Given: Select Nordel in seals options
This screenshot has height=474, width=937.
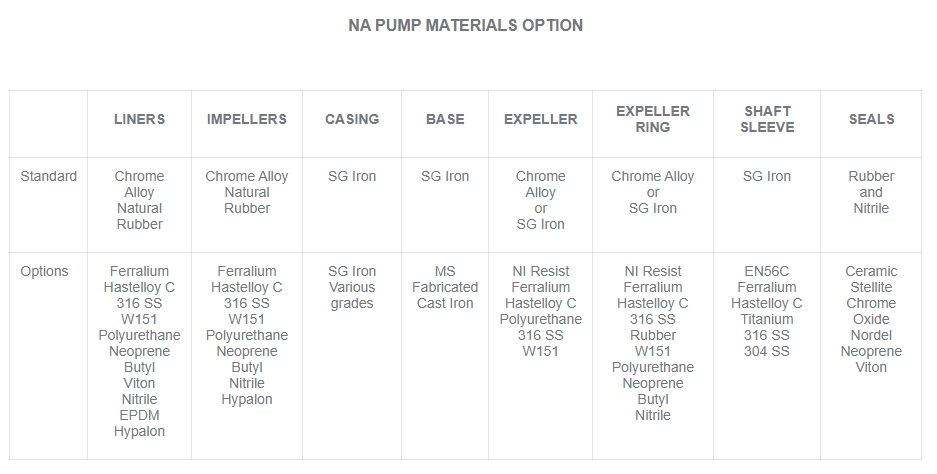Looking at the screenshot, I should (x=871, y=335).
